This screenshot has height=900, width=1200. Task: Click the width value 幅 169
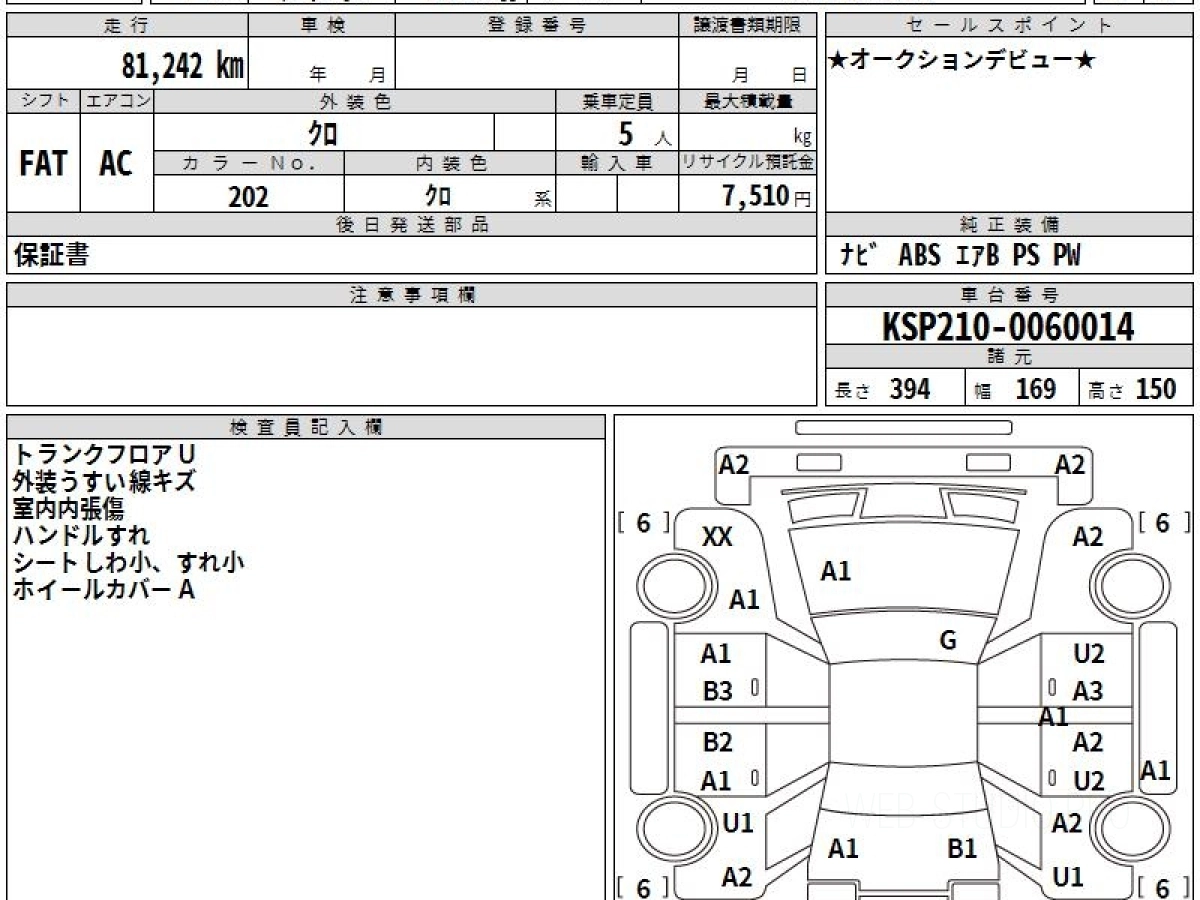click(x=1015, y=389)
